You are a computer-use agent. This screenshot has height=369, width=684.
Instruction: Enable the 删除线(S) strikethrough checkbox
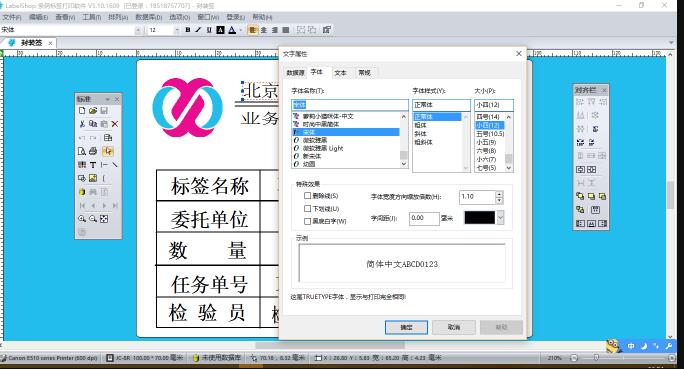308,196
